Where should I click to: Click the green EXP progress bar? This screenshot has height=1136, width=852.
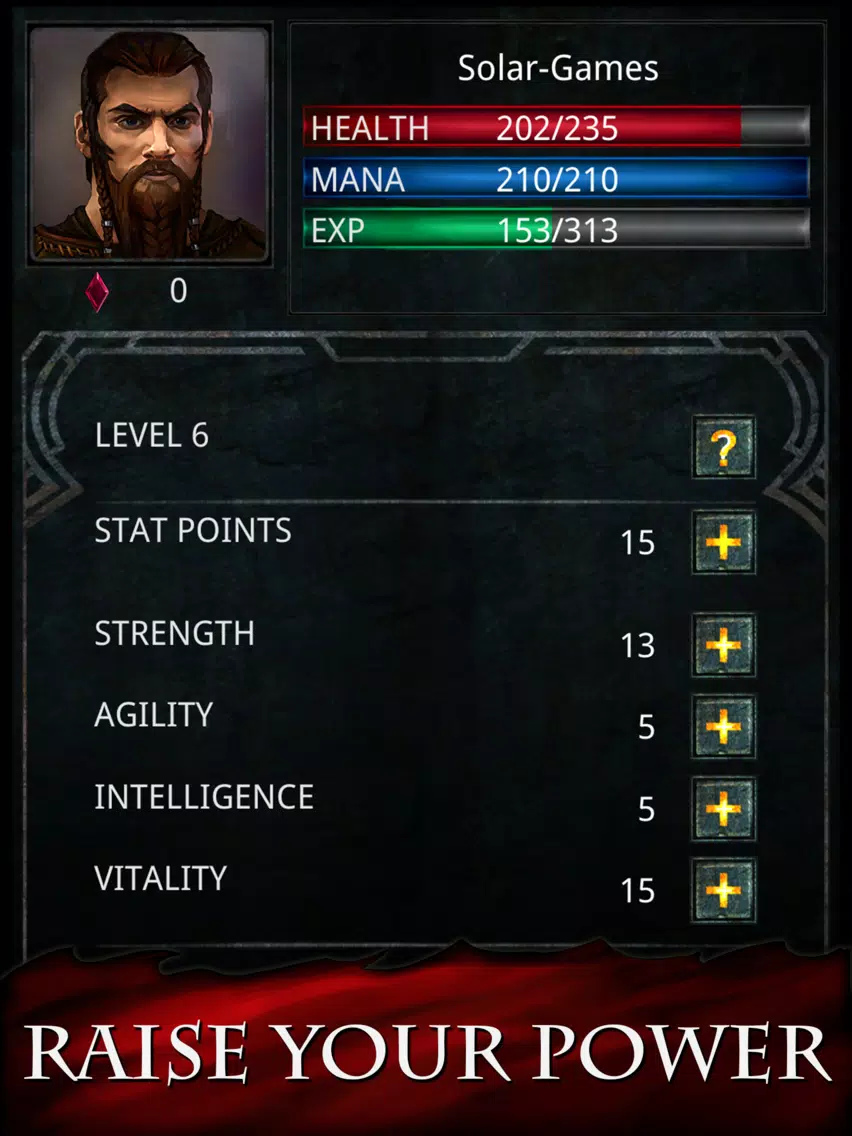pos(556,229)
